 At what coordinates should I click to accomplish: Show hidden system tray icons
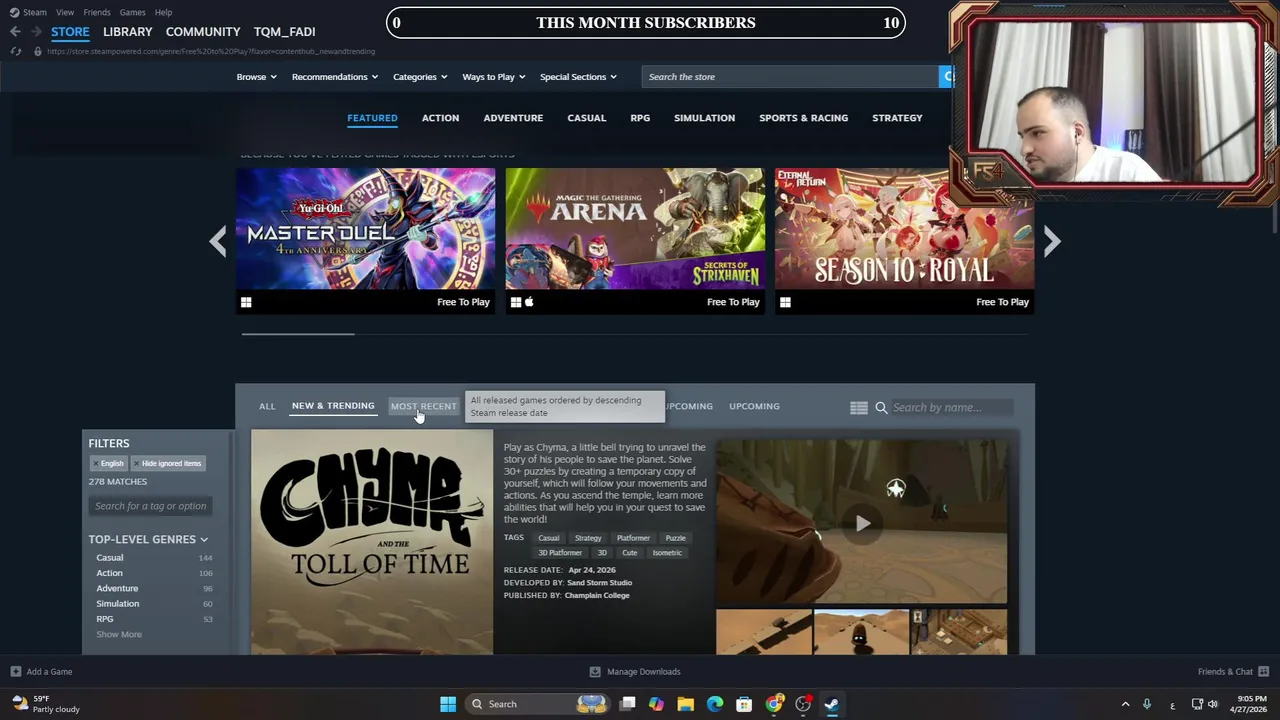(x=1125, y=704)
